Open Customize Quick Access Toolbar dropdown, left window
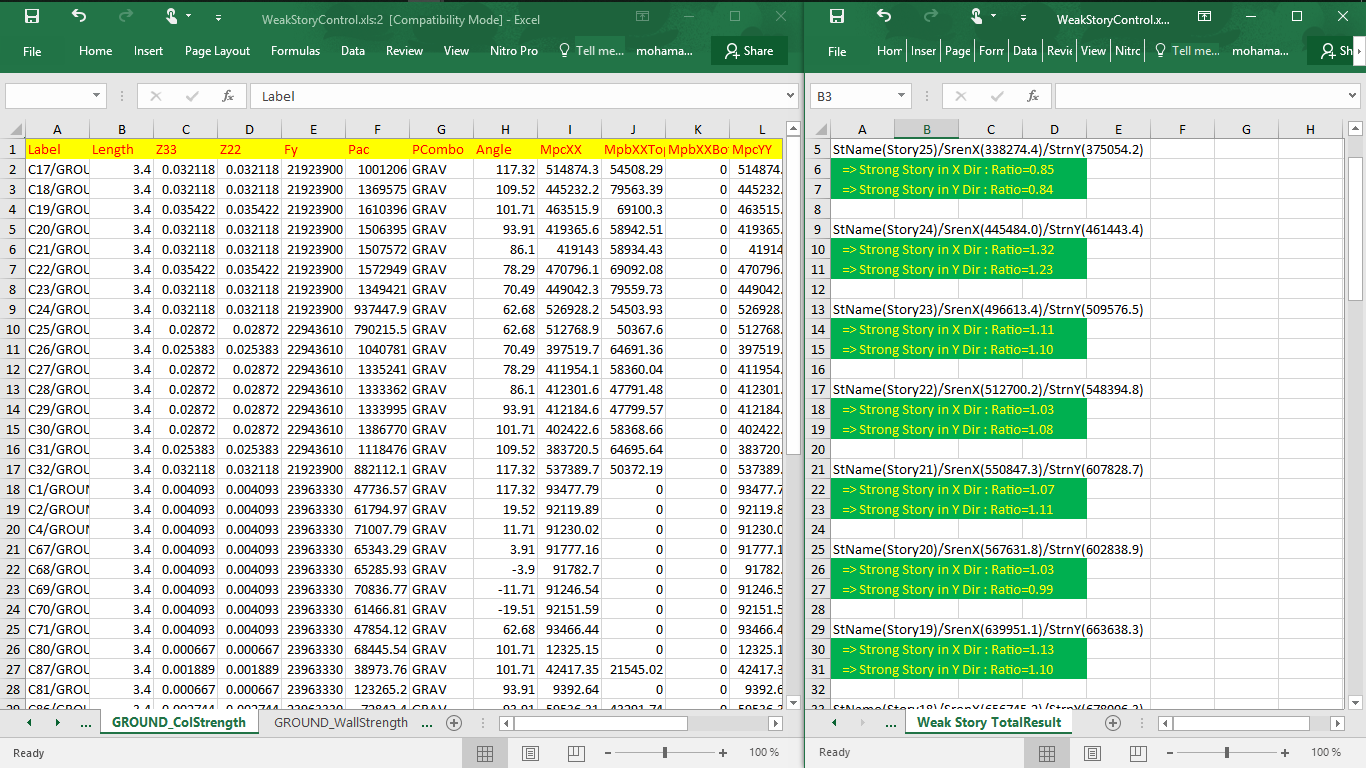1366x768 pixels. [218, 18]
